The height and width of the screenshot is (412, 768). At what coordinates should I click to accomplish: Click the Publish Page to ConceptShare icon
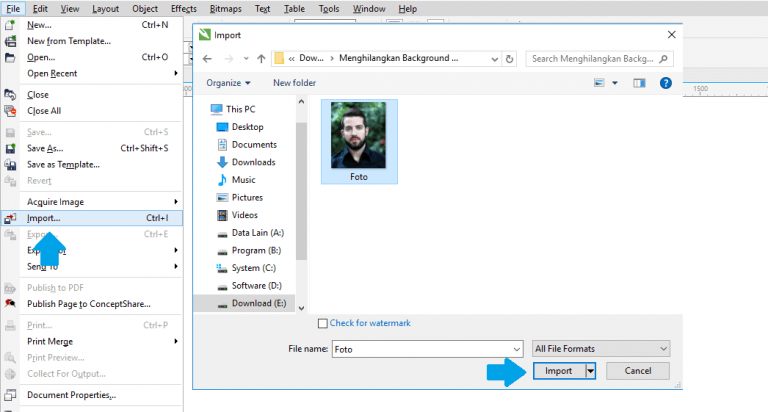pos(10,304)
